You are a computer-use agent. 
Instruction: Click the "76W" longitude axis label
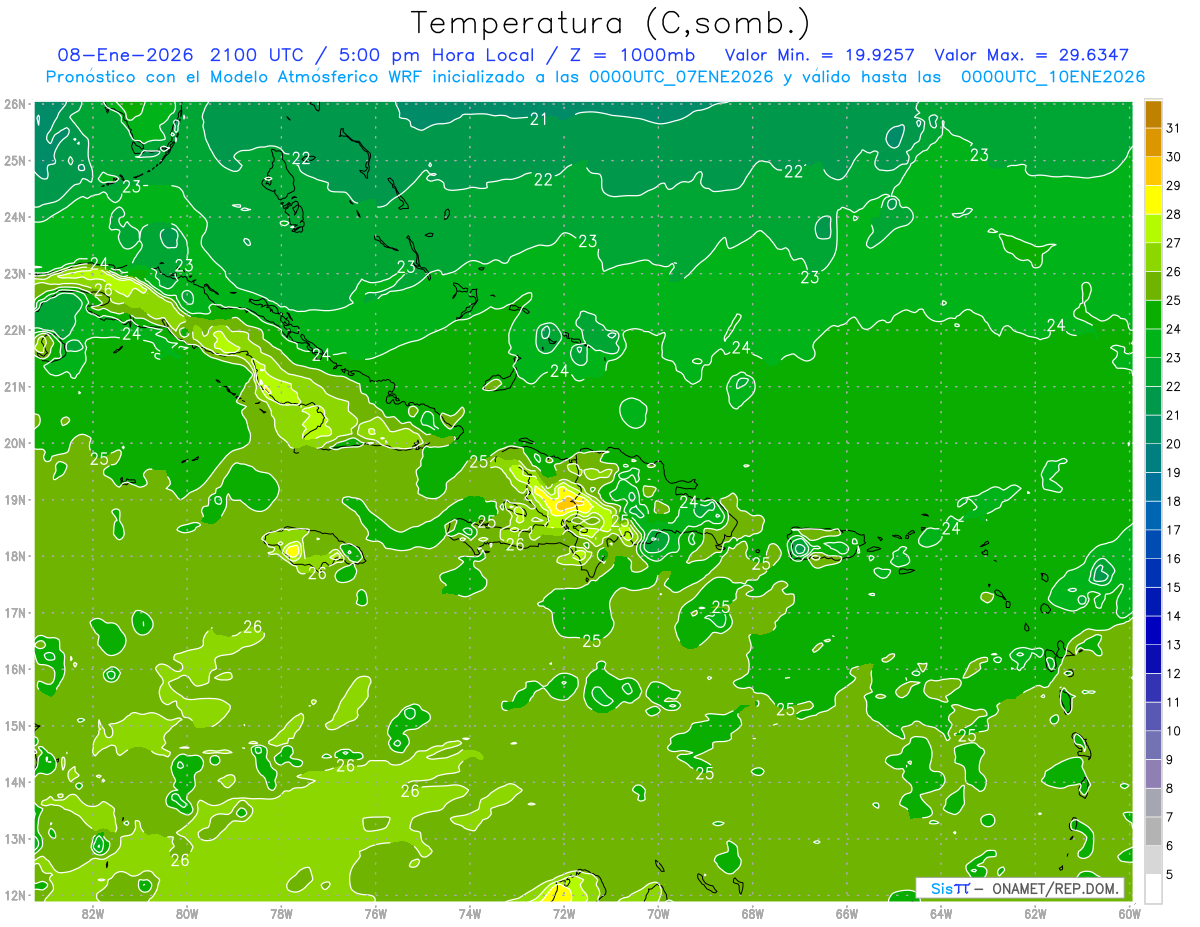pyautogui.click(x=376, y=913)
